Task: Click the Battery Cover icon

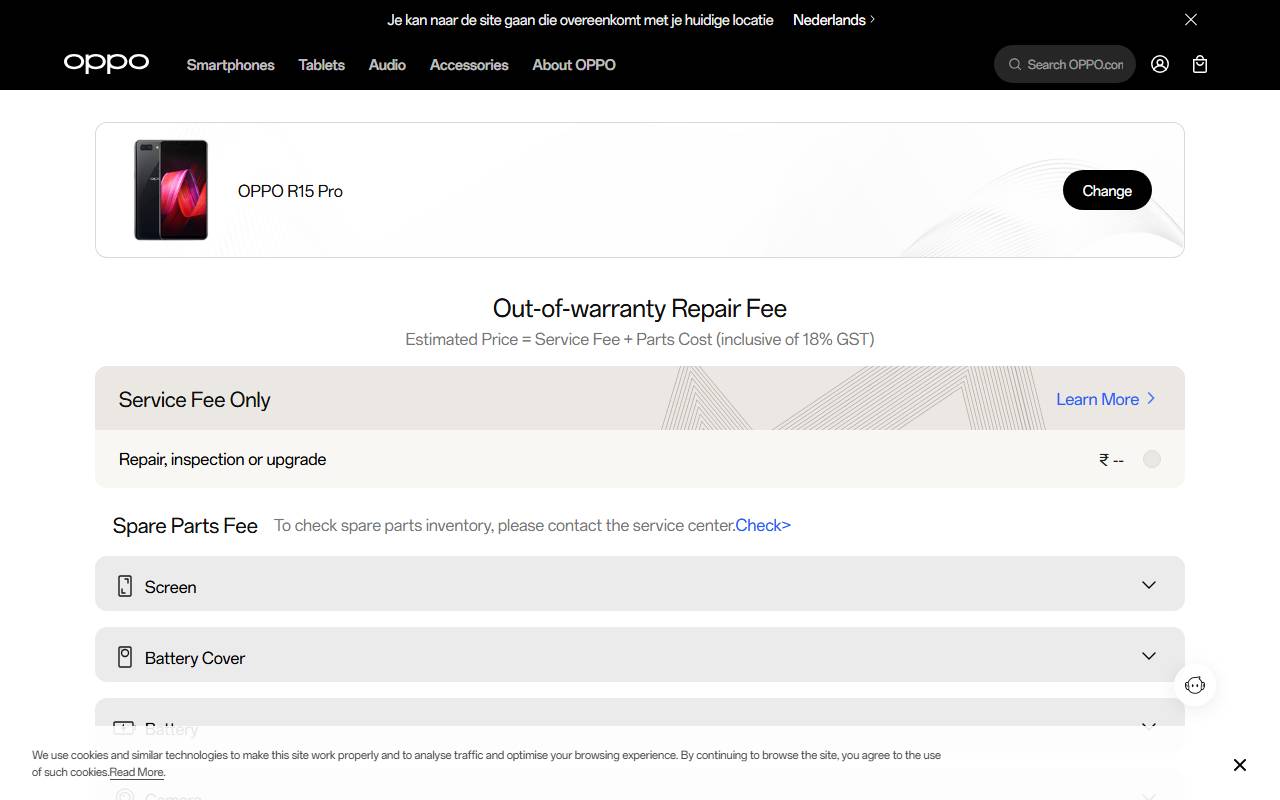Action: 124,656
